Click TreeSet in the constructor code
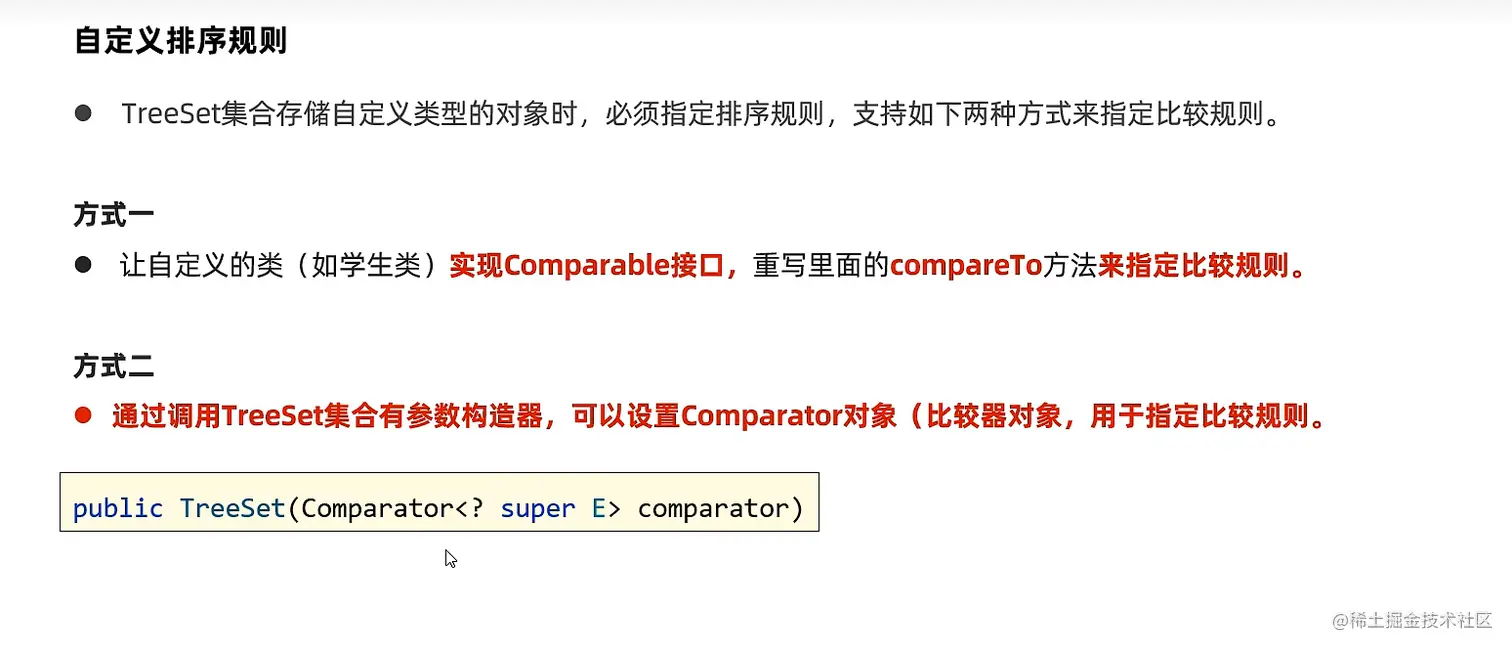 tap(233, 508)
